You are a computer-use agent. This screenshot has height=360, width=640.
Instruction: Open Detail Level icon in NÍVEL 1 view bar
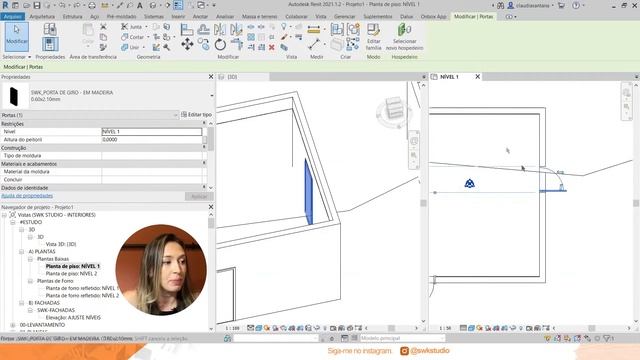coord(463,328)
